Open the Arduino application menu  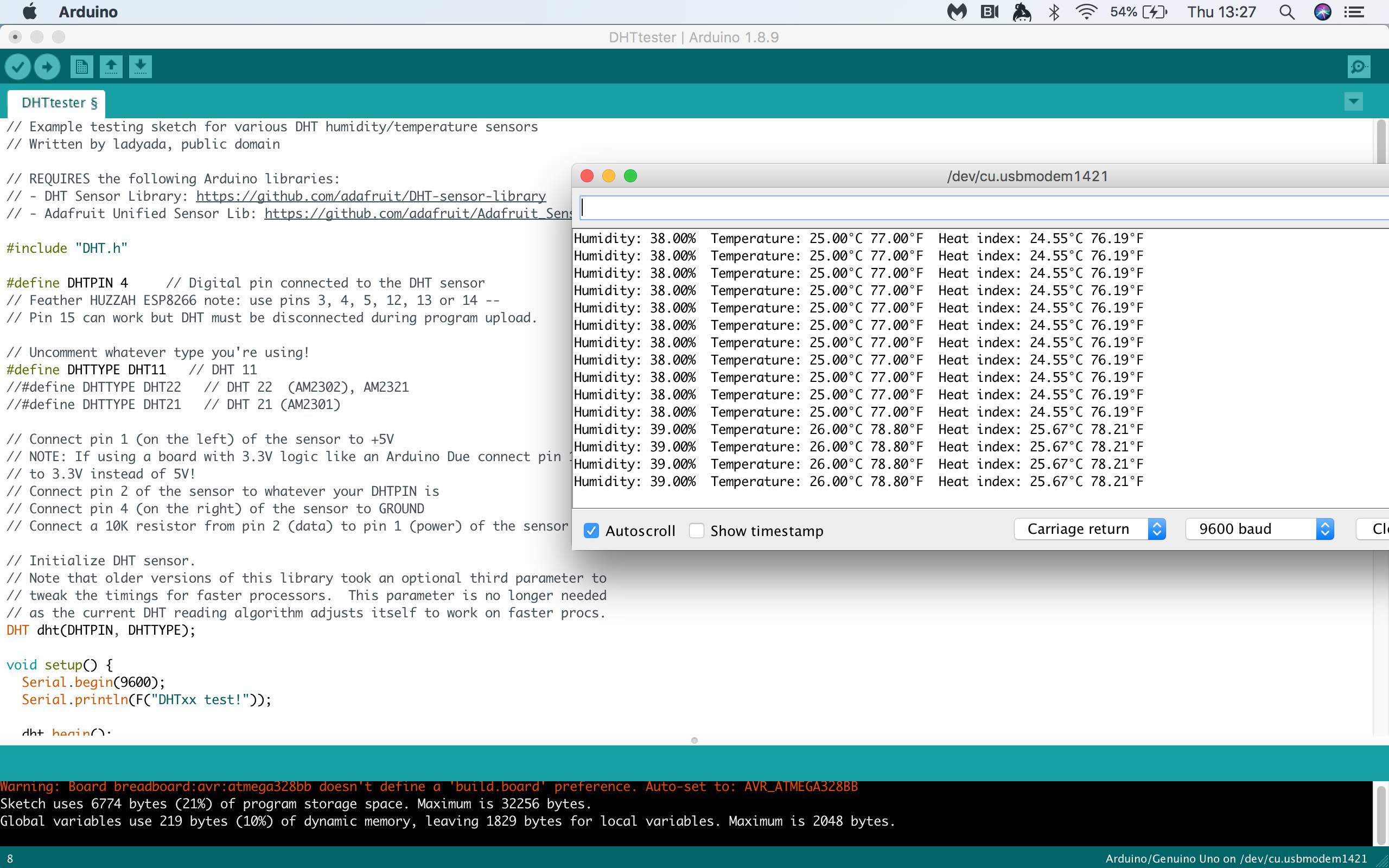pos(88,12)
